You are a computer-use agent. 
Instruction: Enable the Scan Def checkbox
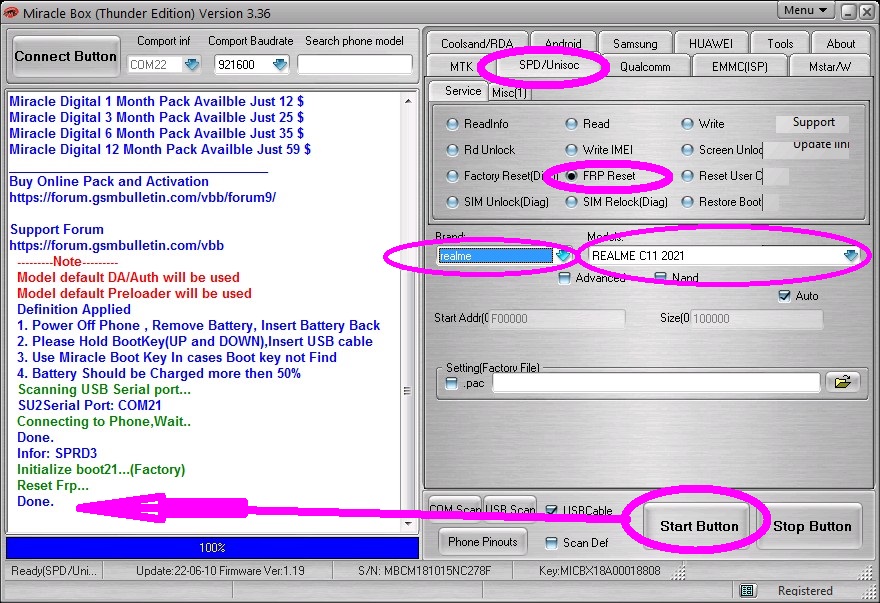(552, 542)
